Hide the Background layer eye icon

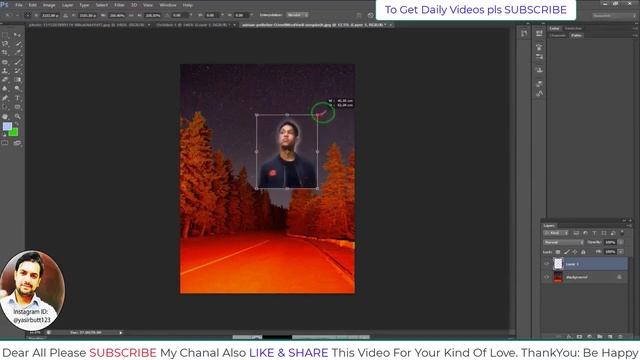pyautogui.click(x=547, y=277)
